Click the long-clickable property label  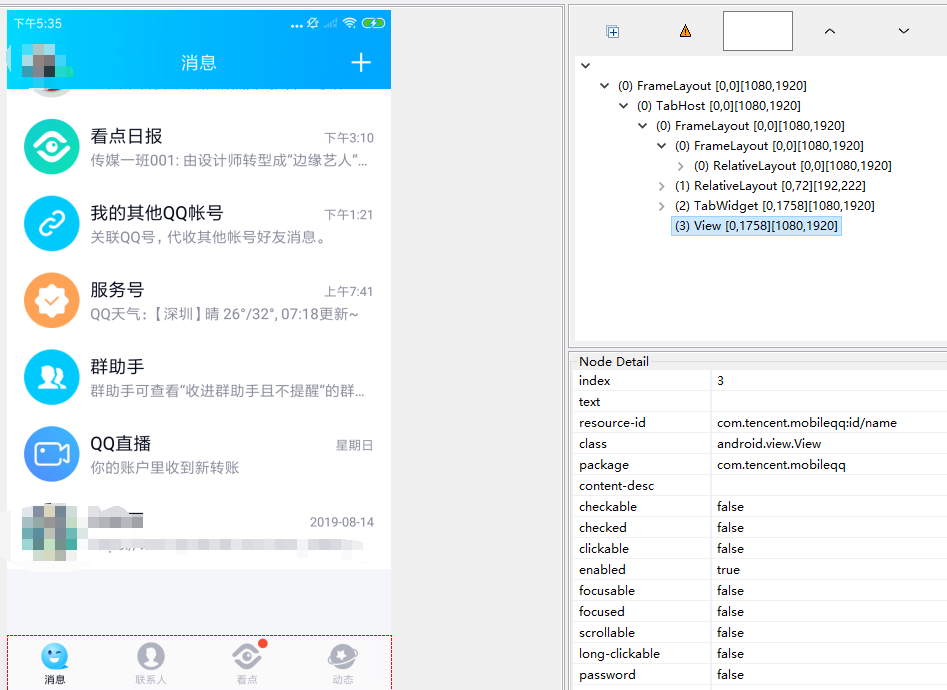[619, 654]
